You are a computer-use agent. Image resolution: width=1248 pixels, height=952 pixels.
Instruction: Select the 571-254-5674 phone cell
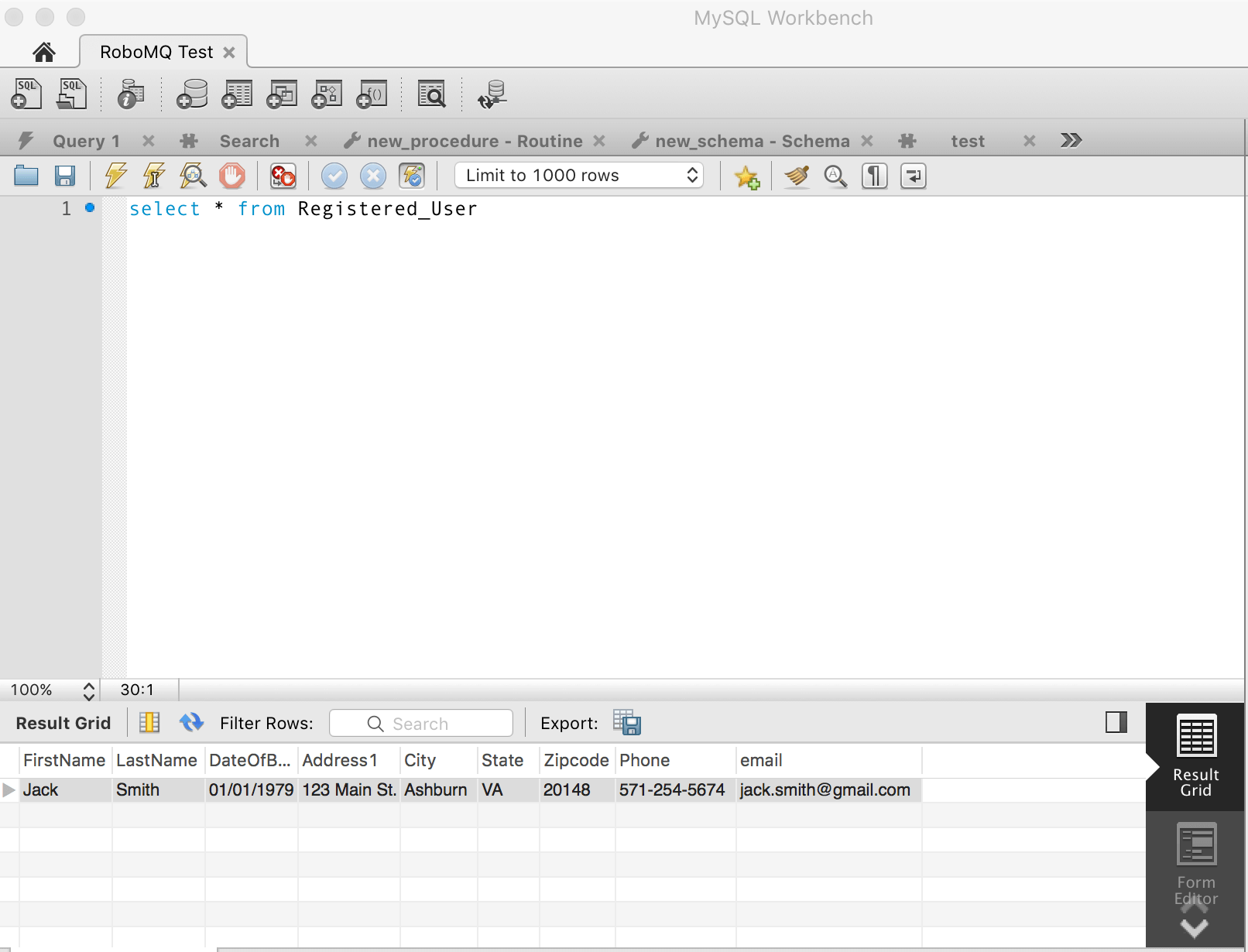click(675, 790)
